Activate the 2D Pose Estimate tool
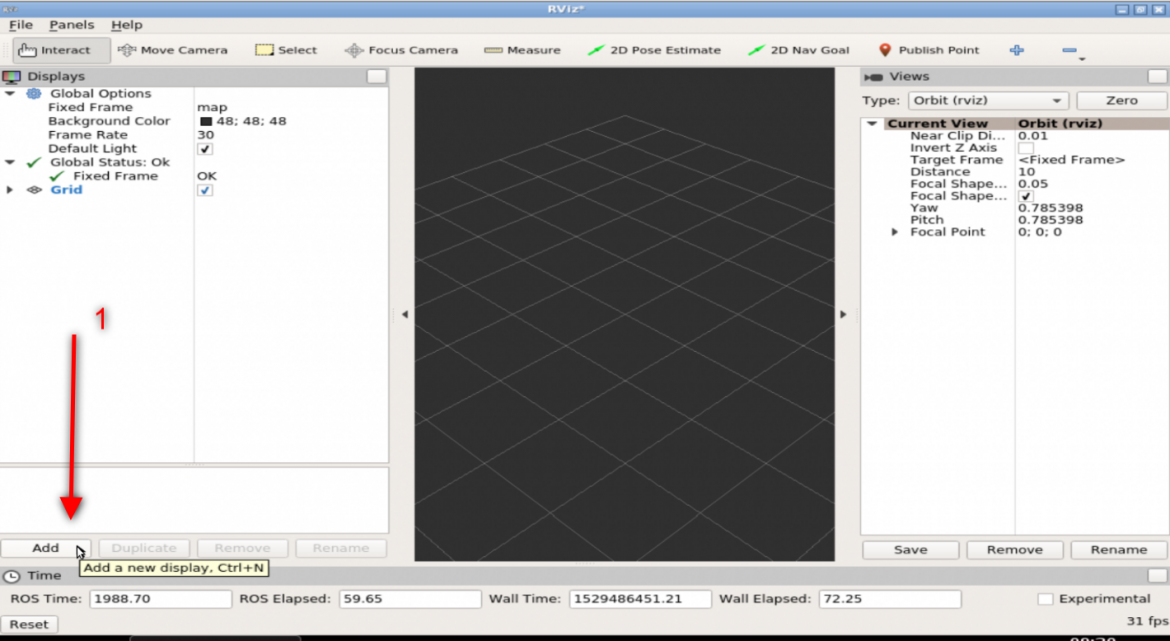Viewport: 1170px width, 641px height. tap(654, 50)
